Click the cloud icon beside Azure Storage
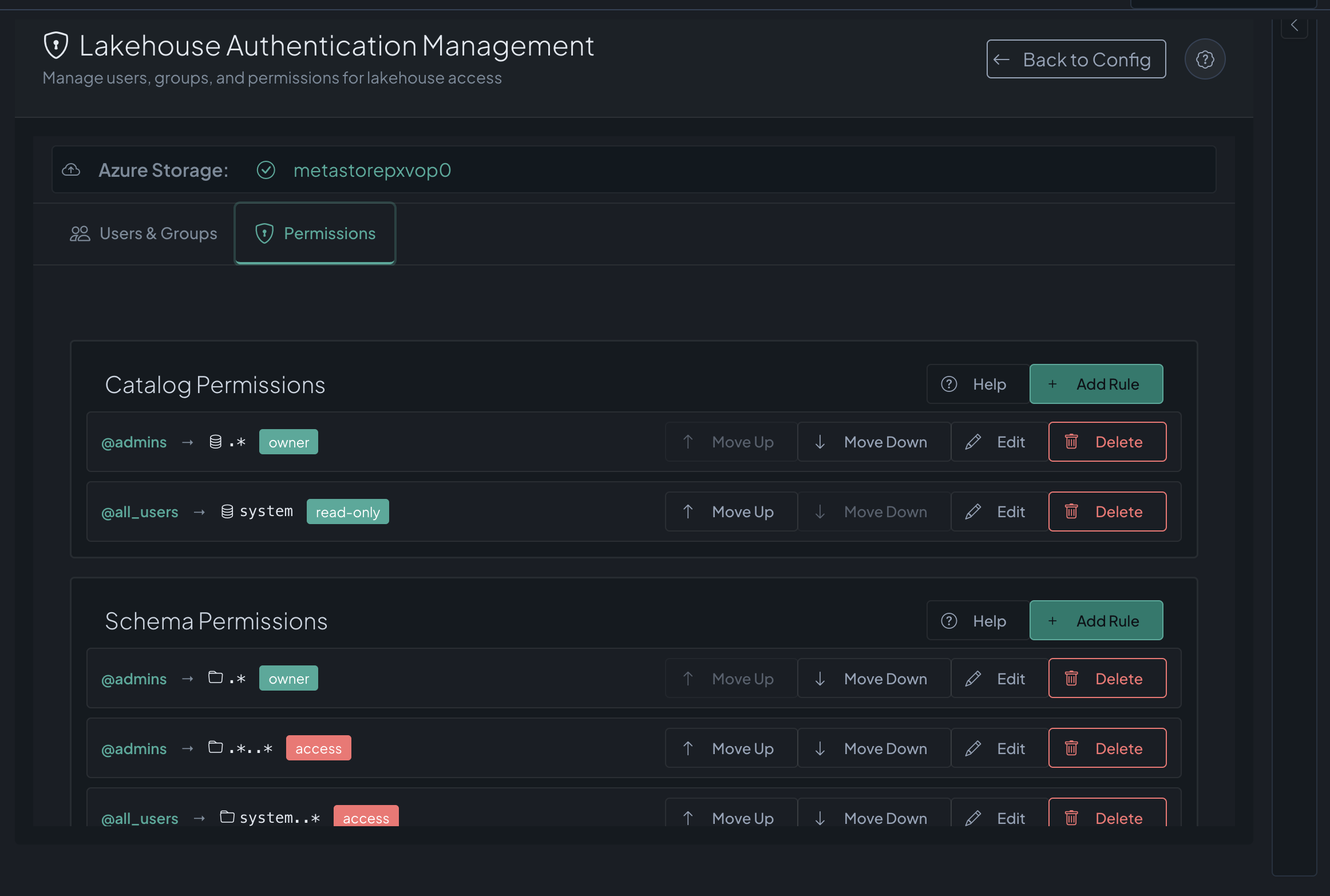This screenshot has height=896, width=1330. click(x=71, y=170)
